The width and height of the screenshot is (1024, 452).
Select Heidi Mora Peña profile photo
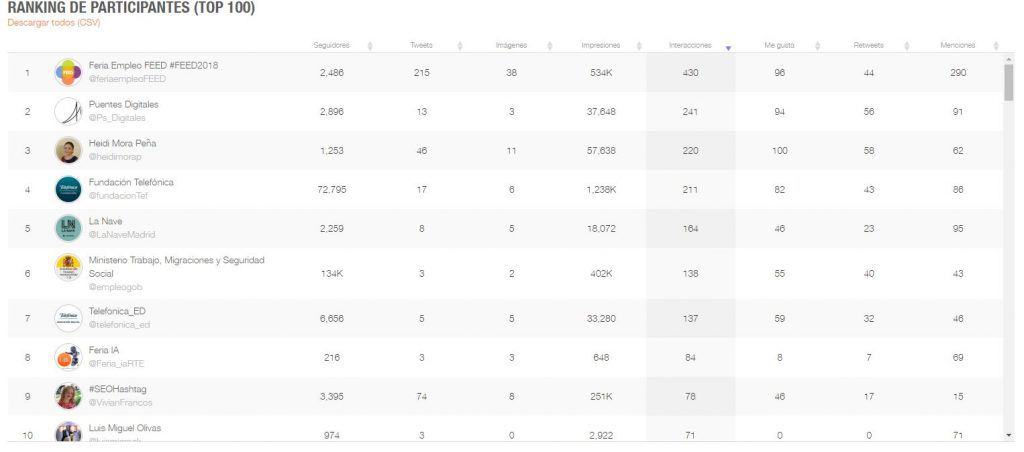pyautogui.click(x=69, y=150)
